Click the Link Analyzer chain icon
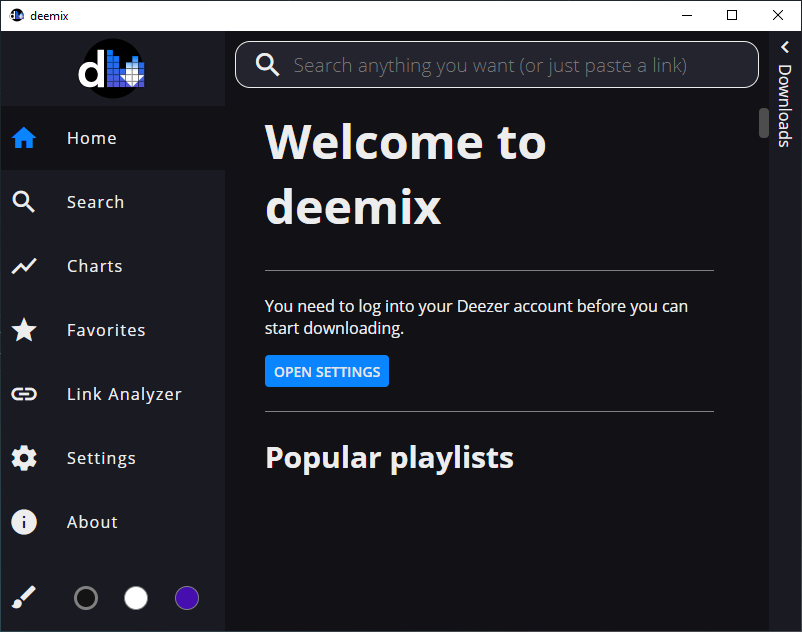Image resolution: width=802 pixels, height=632 pixels. (24, 395)
